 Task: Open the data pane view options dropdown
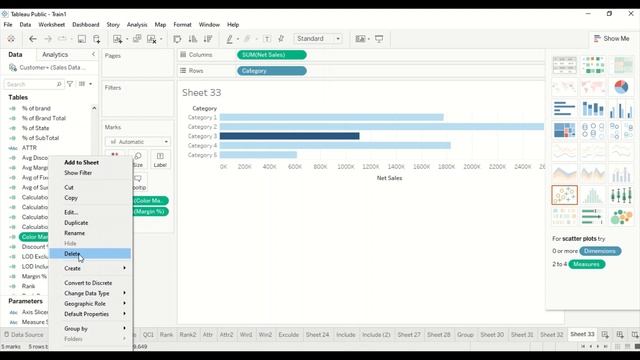[x=85, y=84]
